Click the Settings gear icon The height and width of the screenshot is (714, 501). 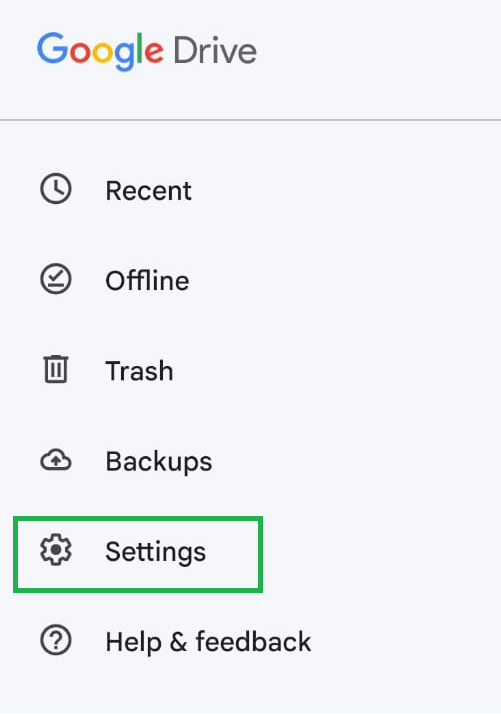tap(56, 550)
